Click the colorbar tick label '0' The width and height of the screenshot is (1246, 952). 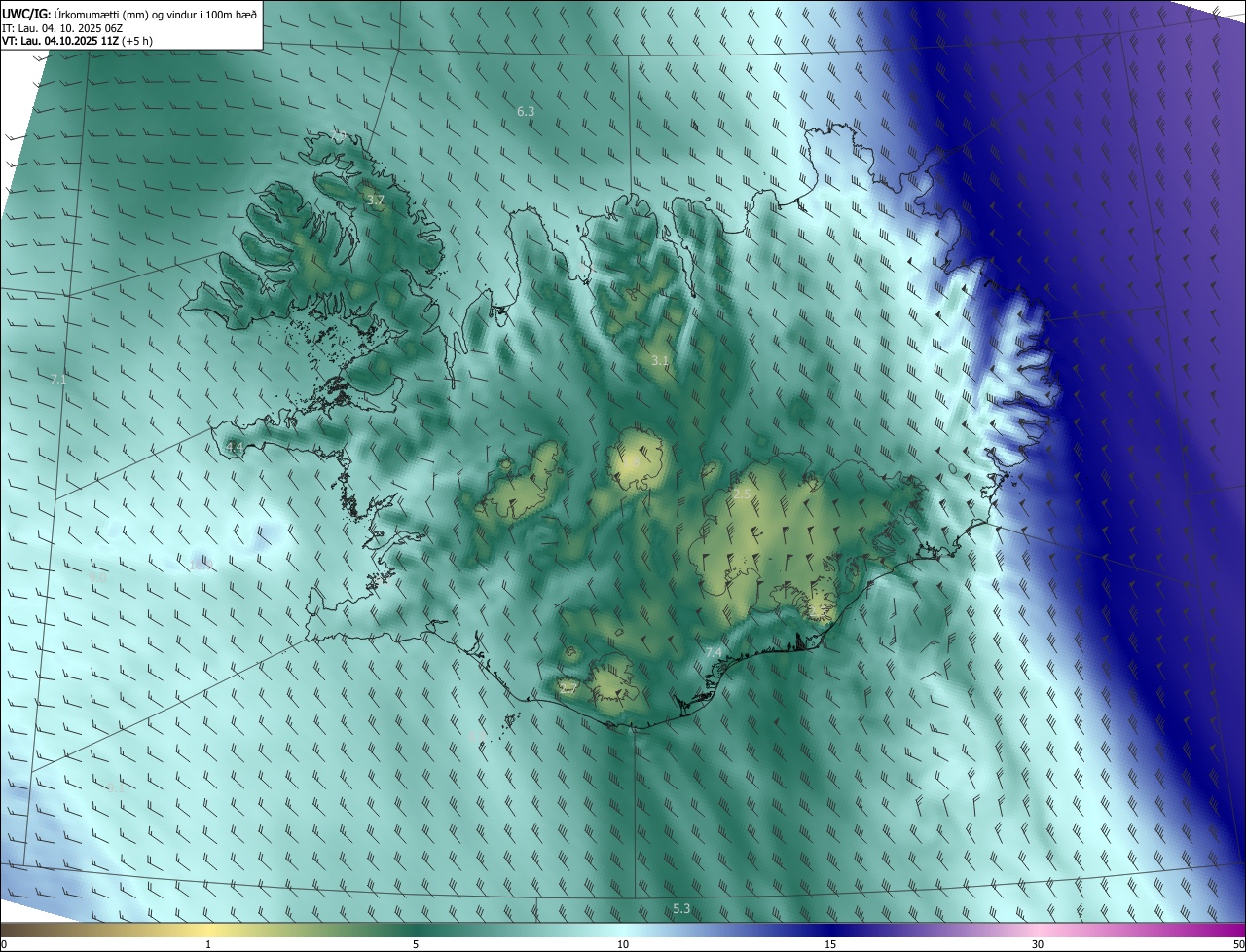click(x=4, y=944)
